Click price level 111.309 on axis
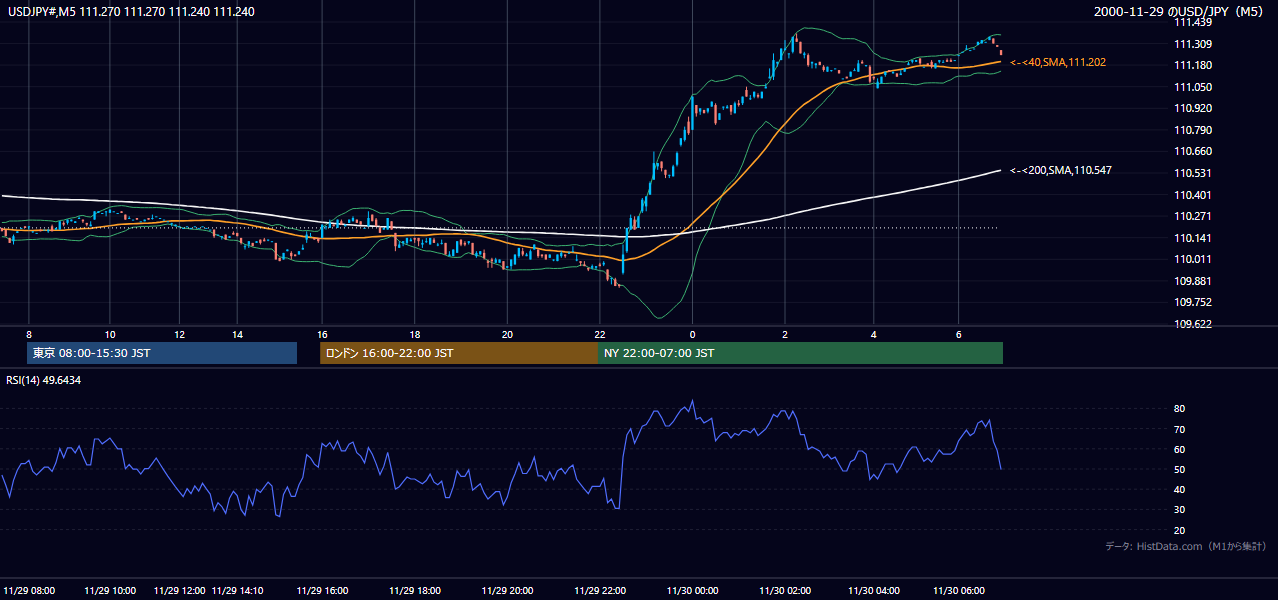The image size is (1278, 600). click(x=1193, y=44)
